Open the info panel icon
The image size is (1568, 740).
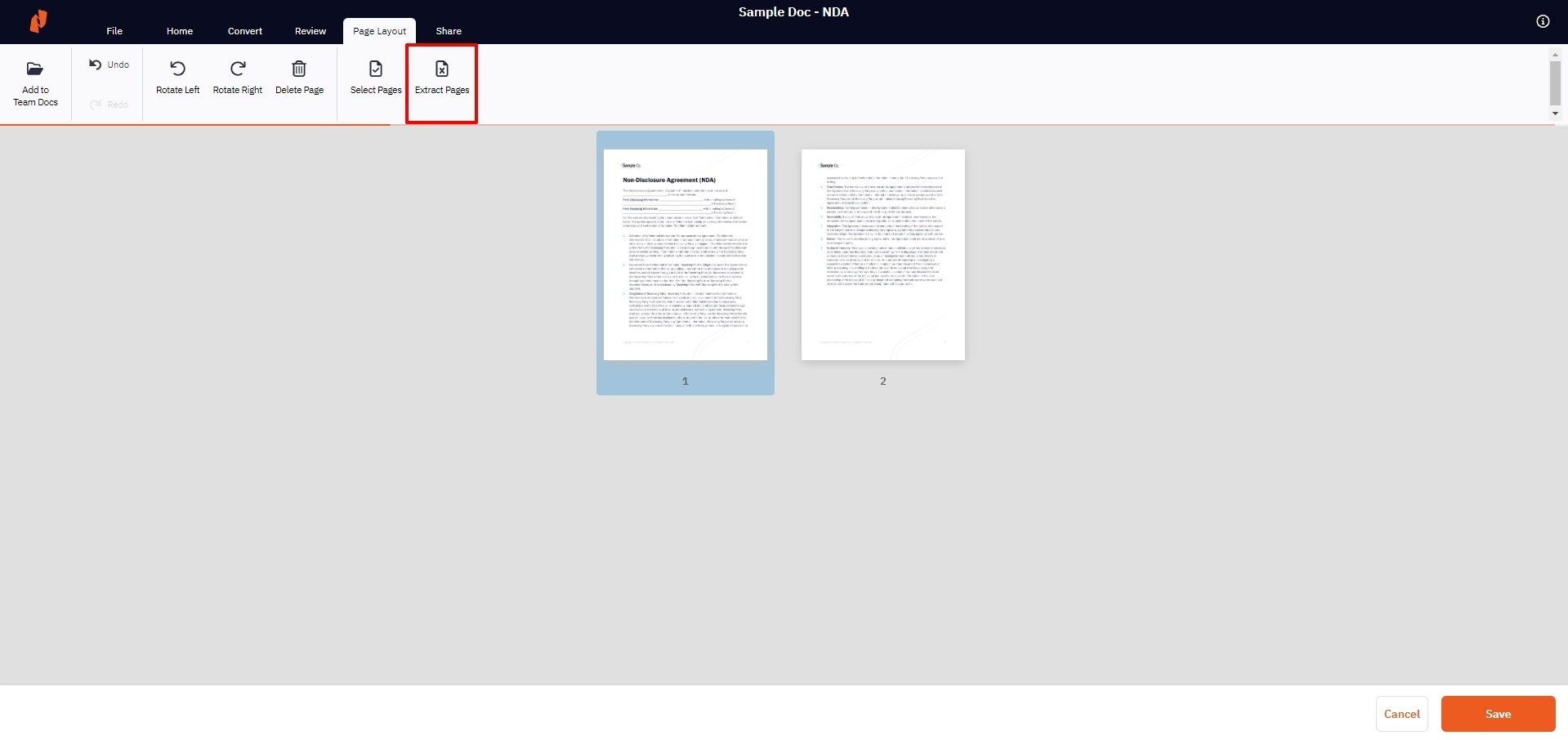click(x=1543, y=21)
